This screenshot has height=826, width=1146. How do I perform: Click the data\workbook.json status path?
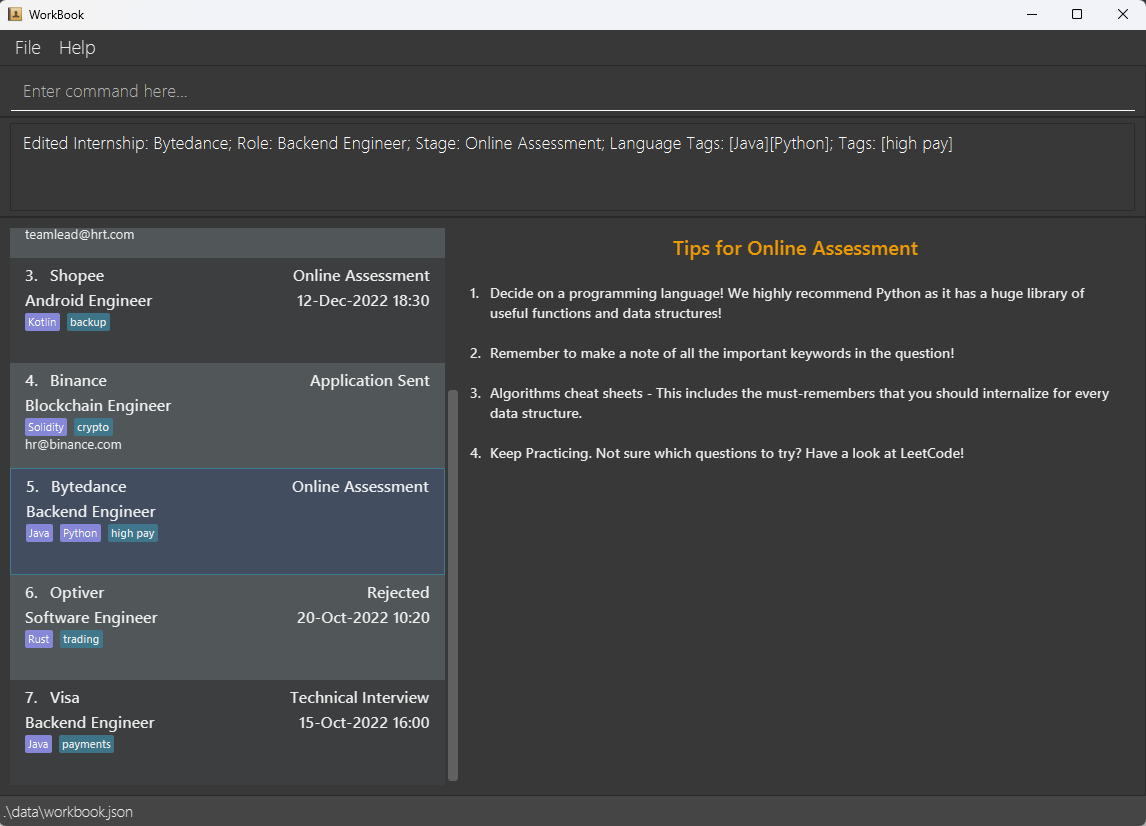68,812
